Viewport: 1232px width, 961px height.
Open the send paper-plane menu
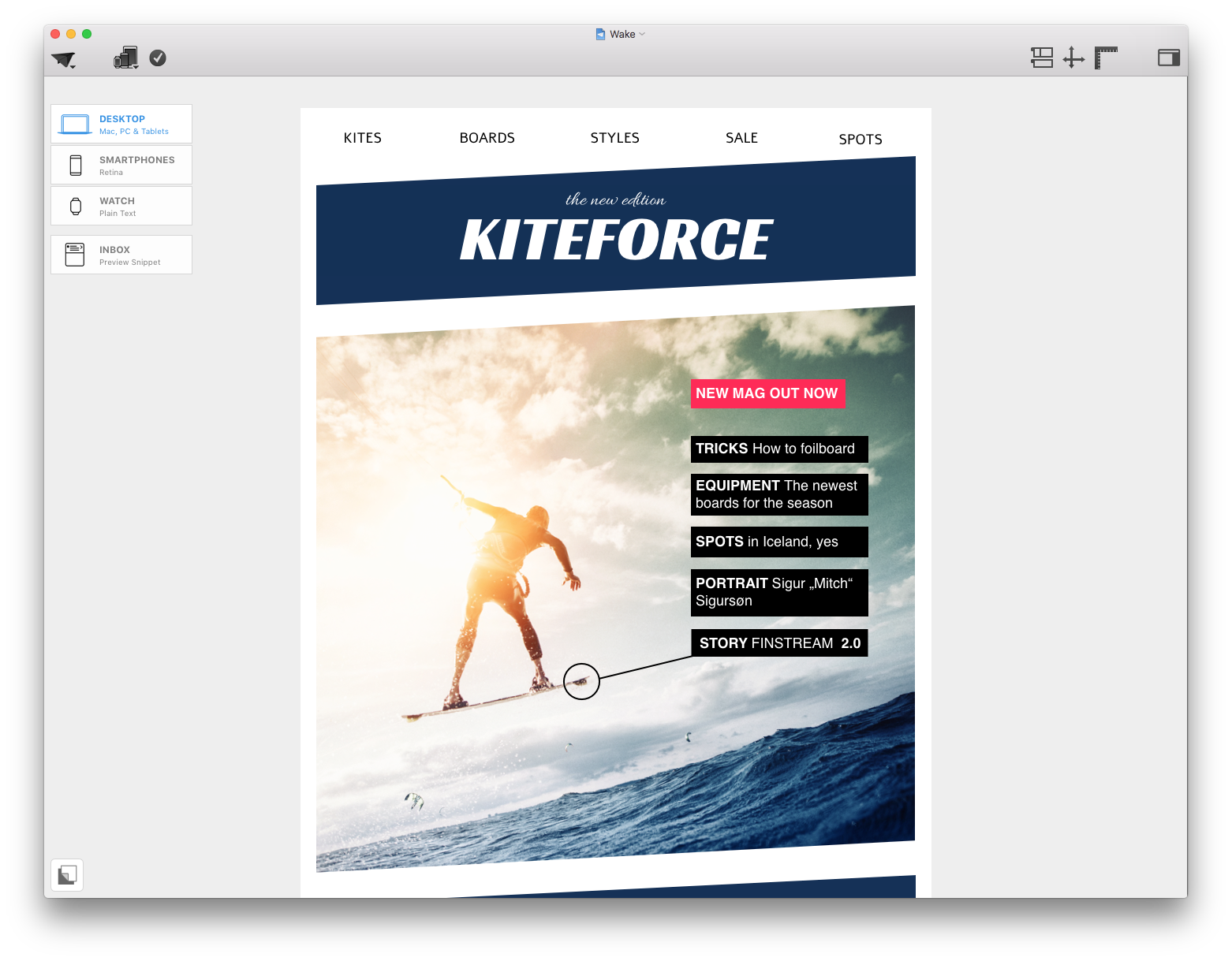63,59
